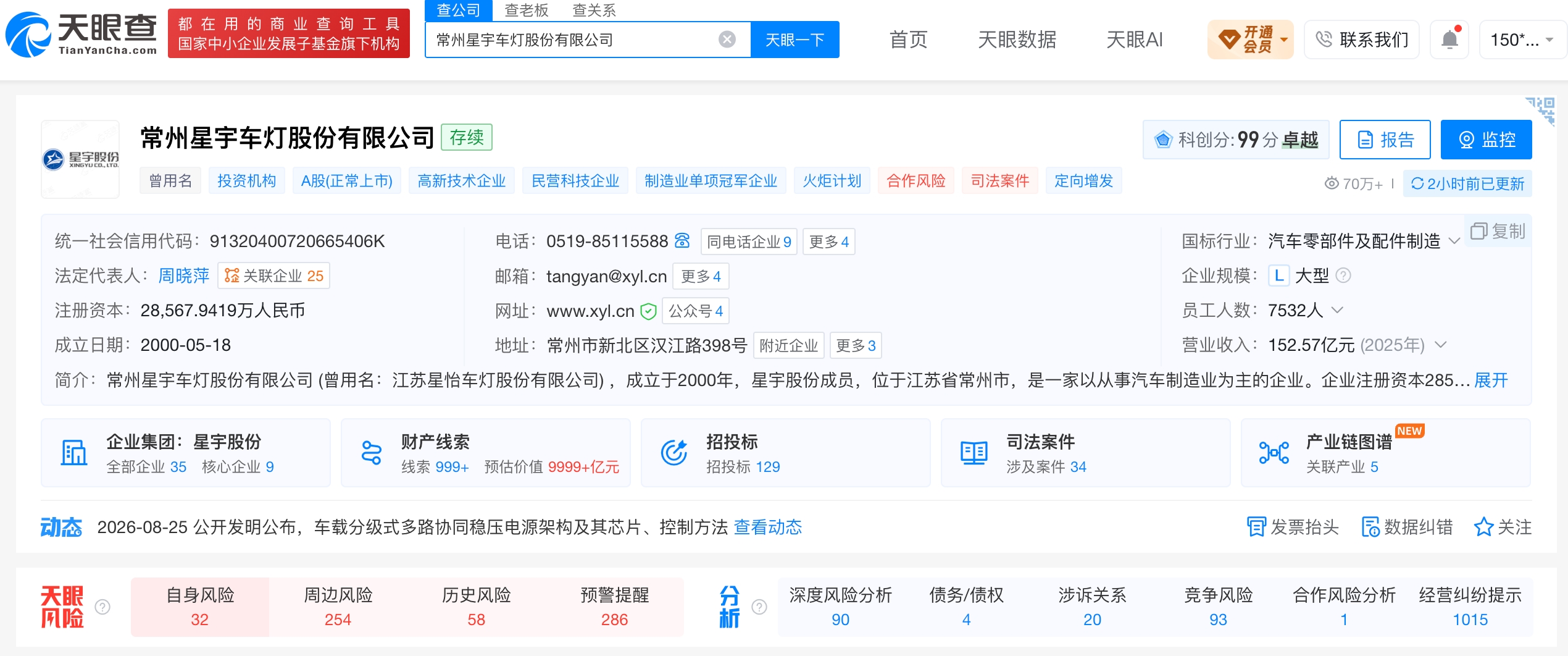1568x656 pixels.
Task: Click the help icon beside 分析
Action: (759, 607)
